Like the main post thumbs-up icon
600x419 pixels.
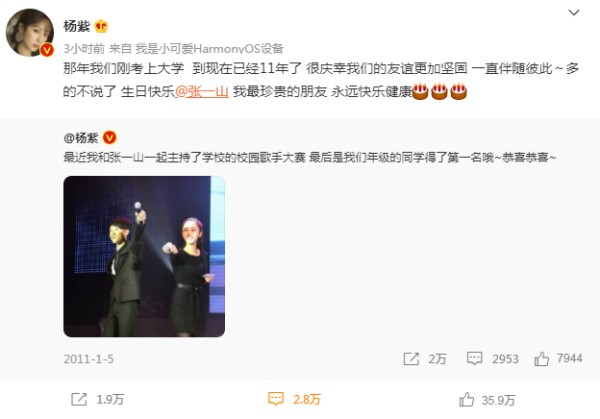pos(466,399)
